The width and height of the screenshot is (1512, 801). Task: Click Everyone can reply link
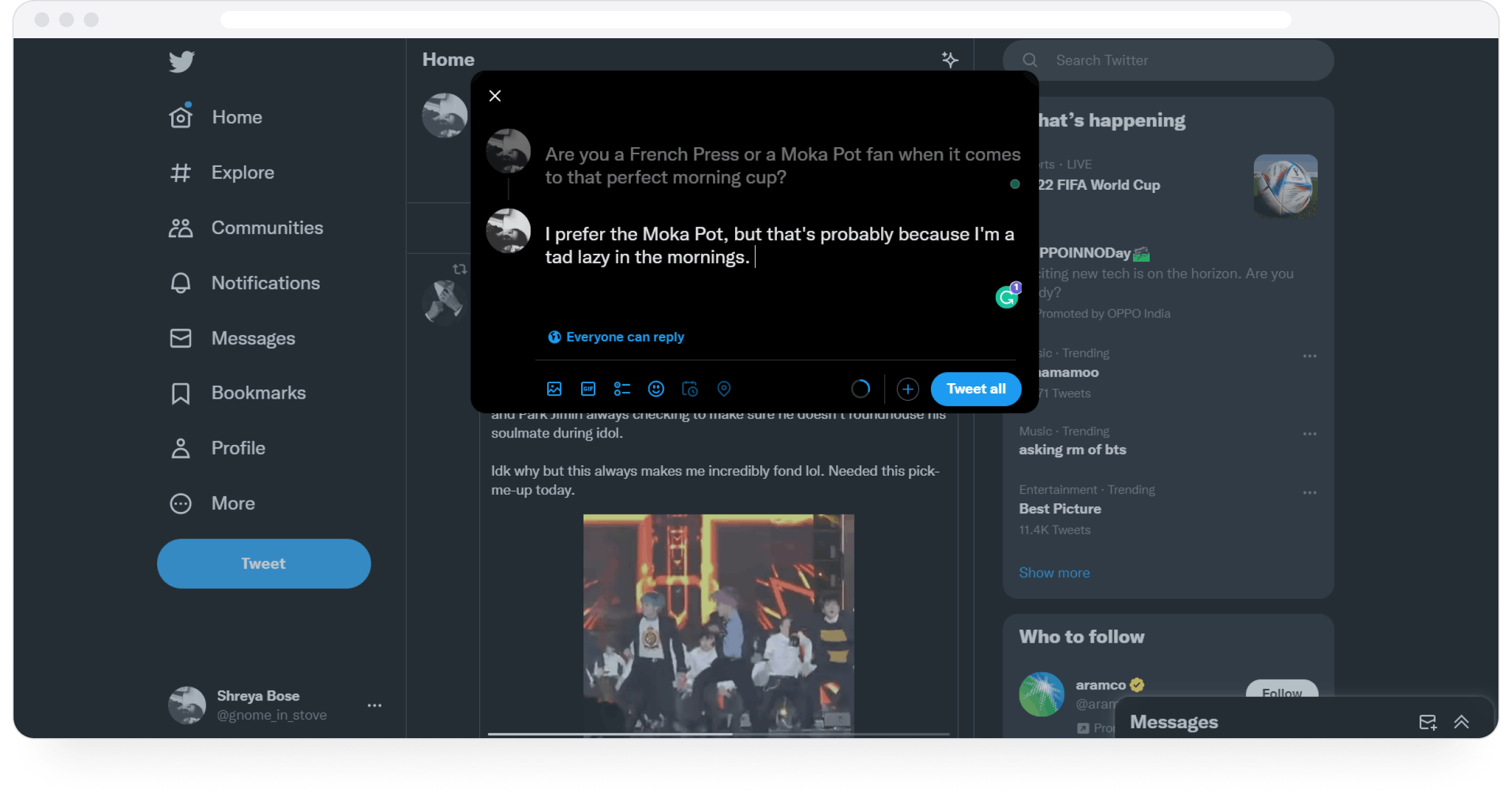point(616,336)
